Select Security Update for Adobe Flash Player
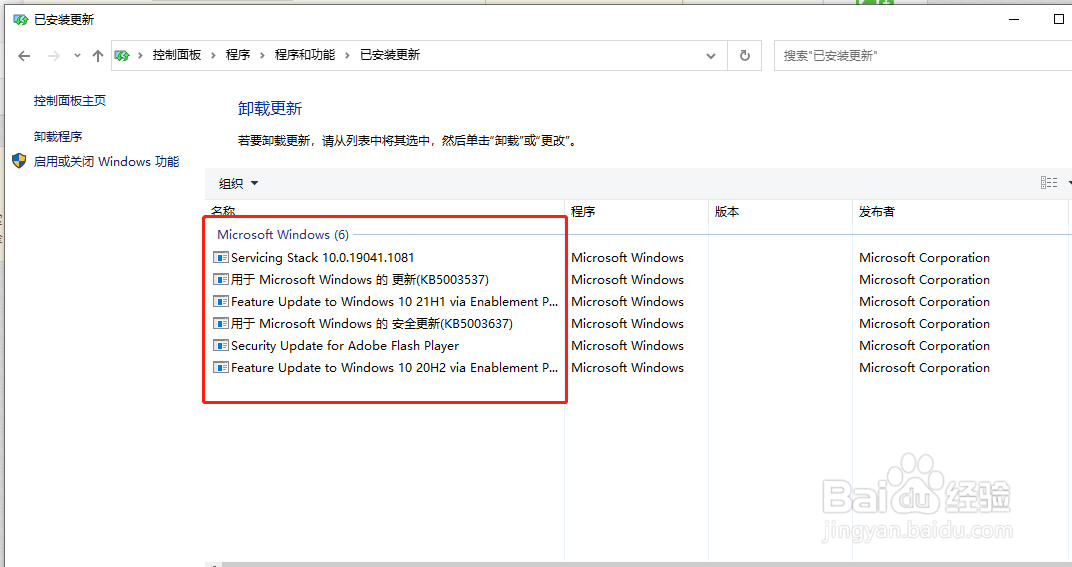The height and width of the screenshot is (567, 1072). pos(345,345)
